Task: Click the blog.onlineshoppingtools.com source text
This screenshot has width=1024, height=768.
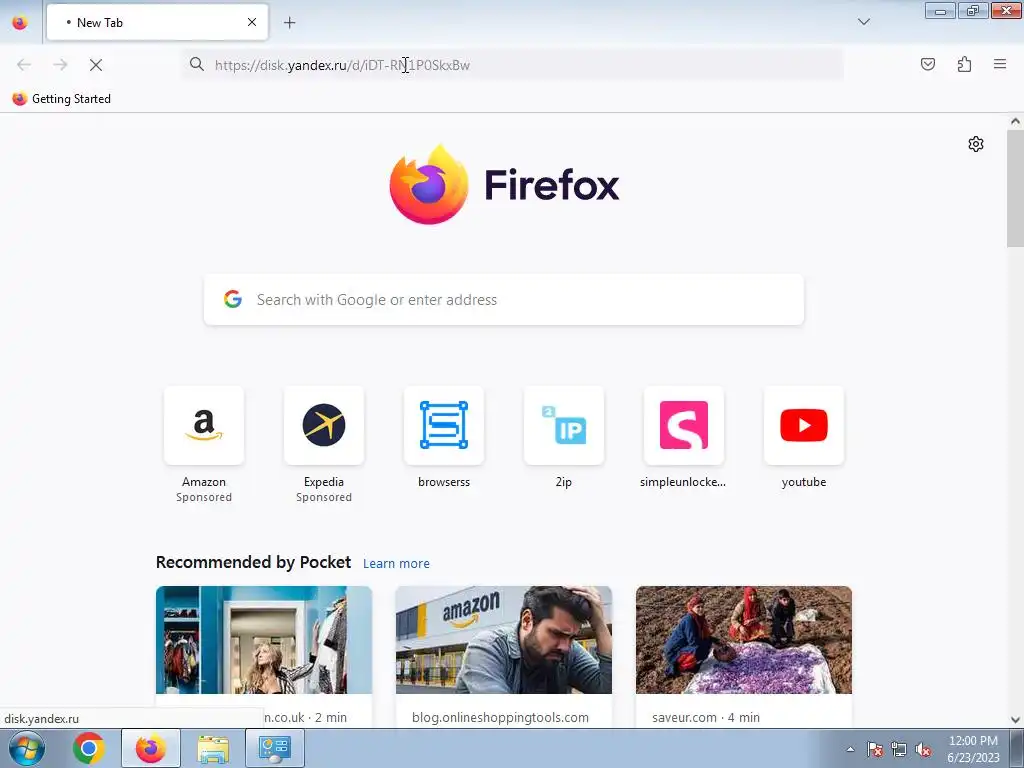Action: [x=500, y=717]
